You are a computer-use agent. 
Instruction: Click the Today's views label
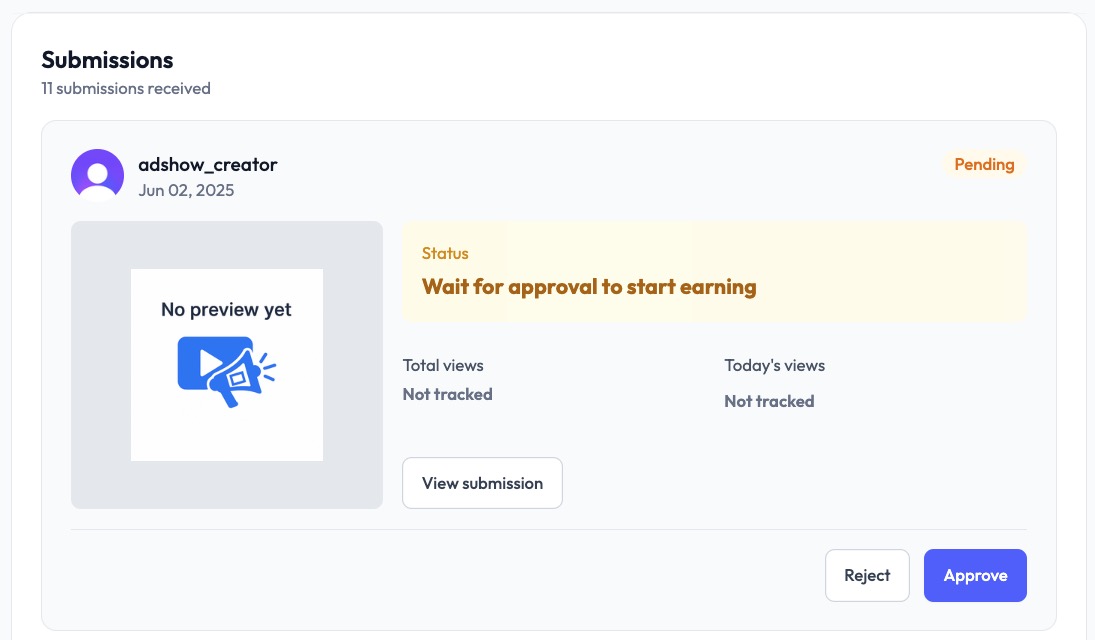774,365
